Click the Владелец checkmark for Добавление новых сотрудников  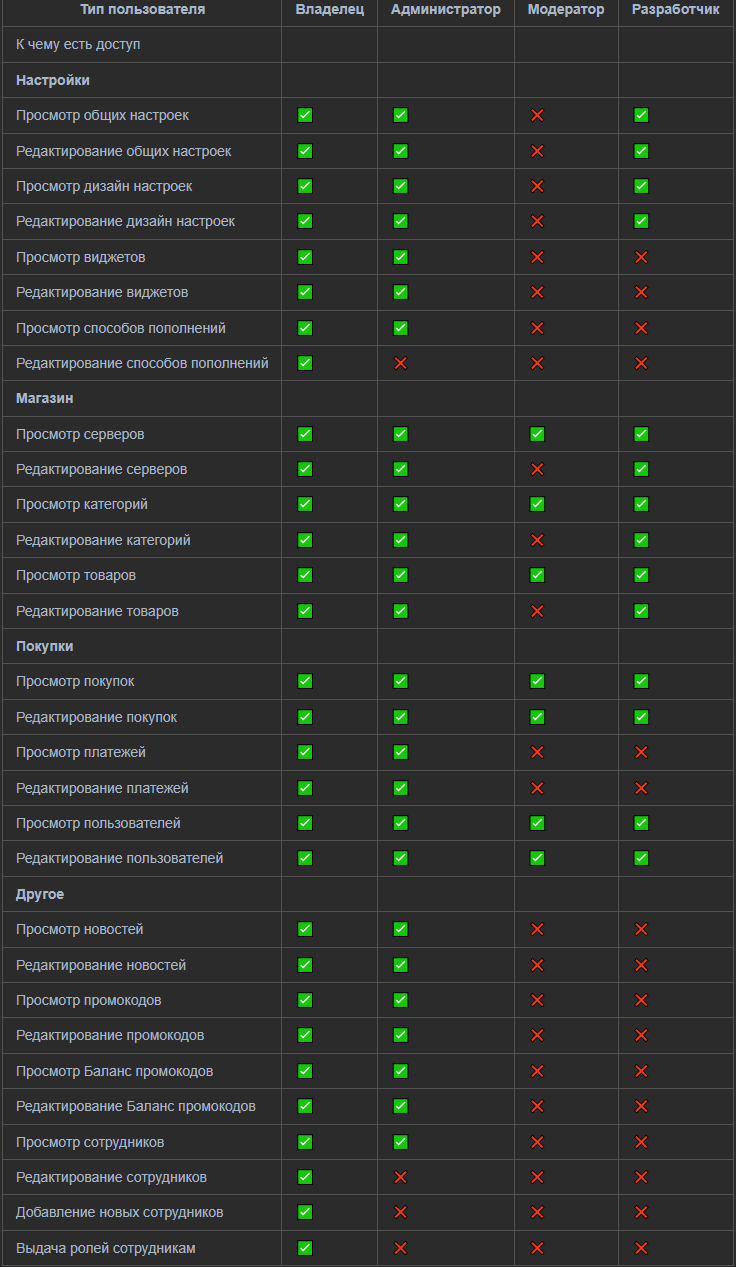coord(305,1212)
